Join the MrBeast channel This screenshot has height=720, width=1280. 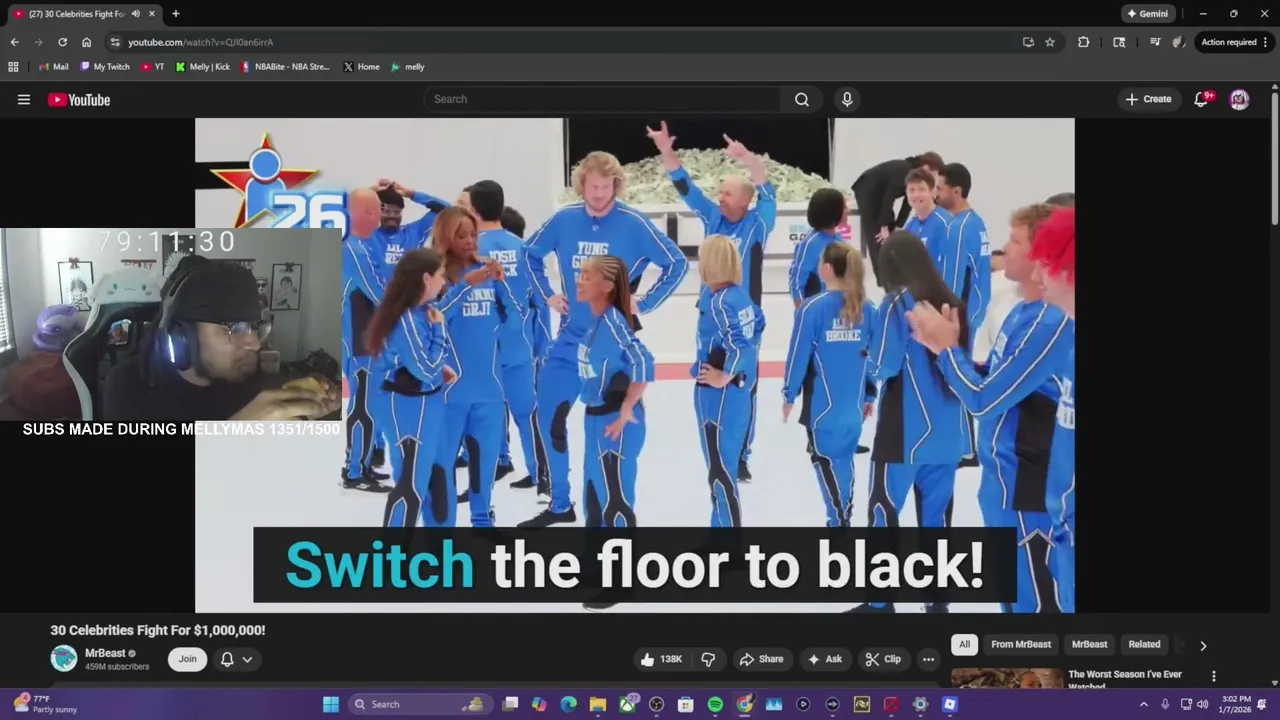[187, 659]
